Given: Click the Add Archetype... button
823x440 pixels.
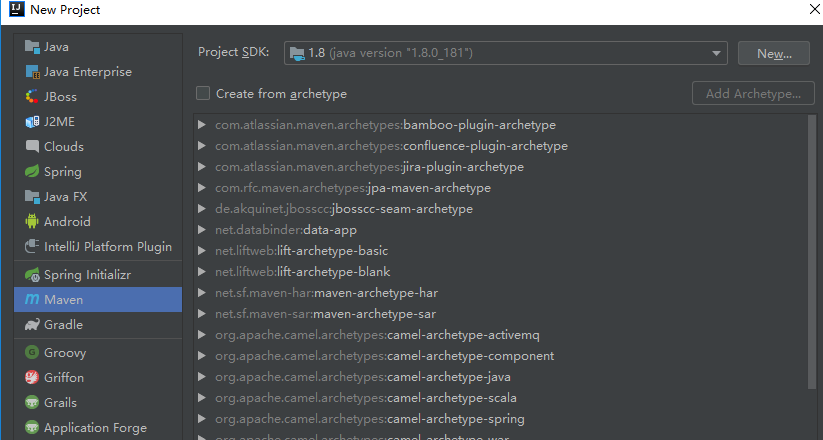Looking at the screenshot, I should pyautogui.click(x=753, y=93).
